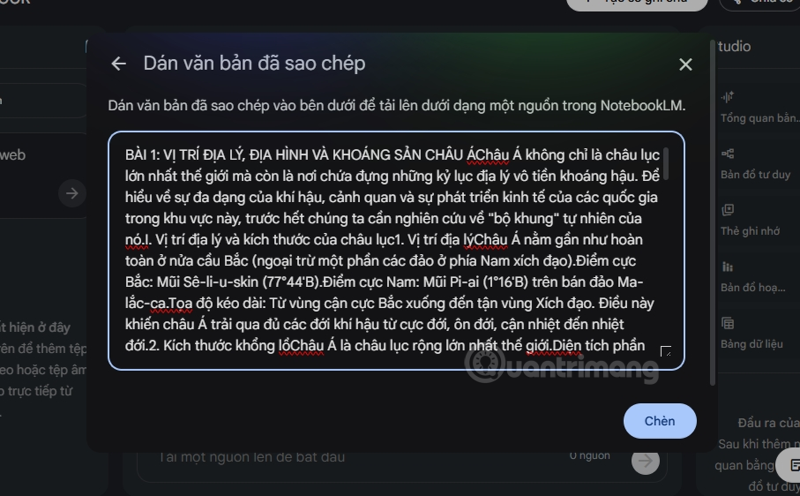Click the Bản đồ tư duy label

pos(755,175)
